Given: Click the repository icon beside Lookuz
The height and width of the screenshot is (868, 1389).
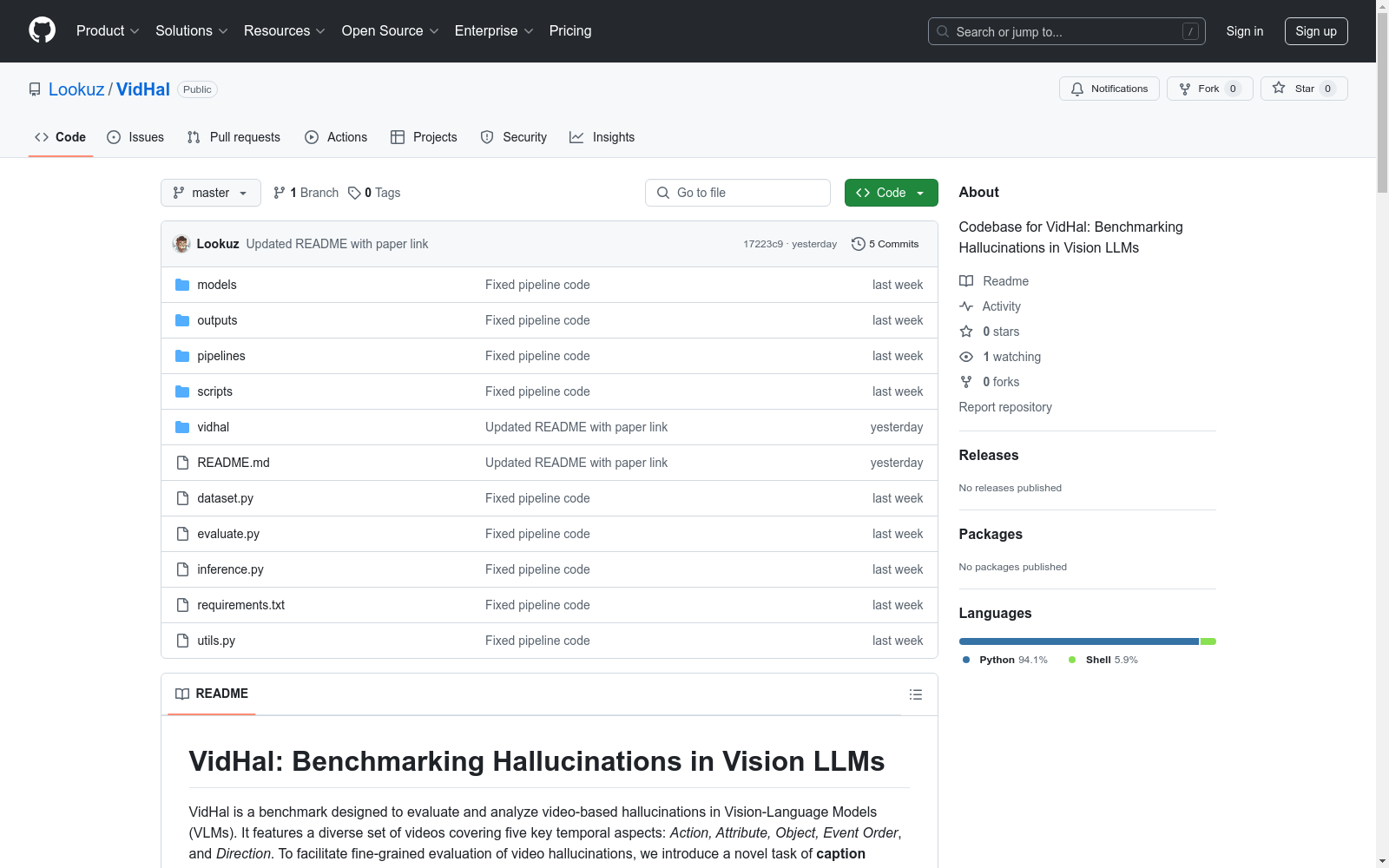Looking at the screenshot, I should (x=35, y=89).
